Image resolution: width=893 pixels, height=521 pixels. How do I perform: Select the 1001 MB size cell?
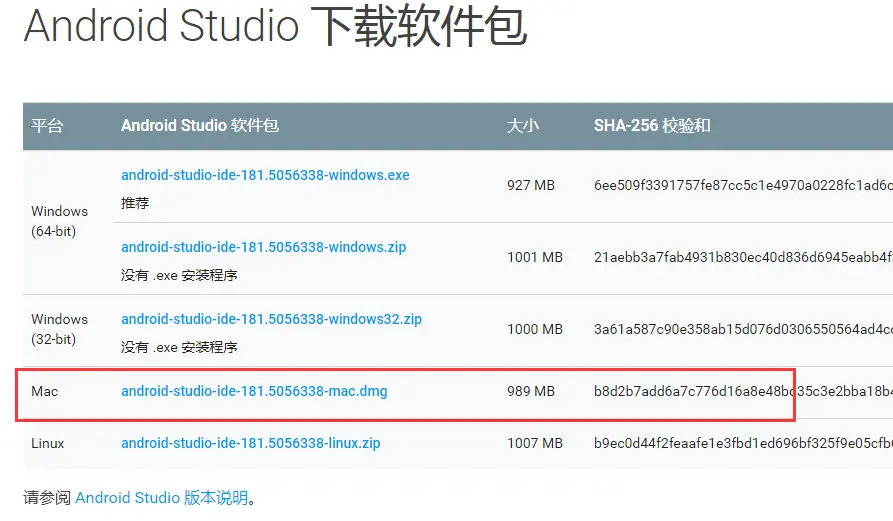535,257
